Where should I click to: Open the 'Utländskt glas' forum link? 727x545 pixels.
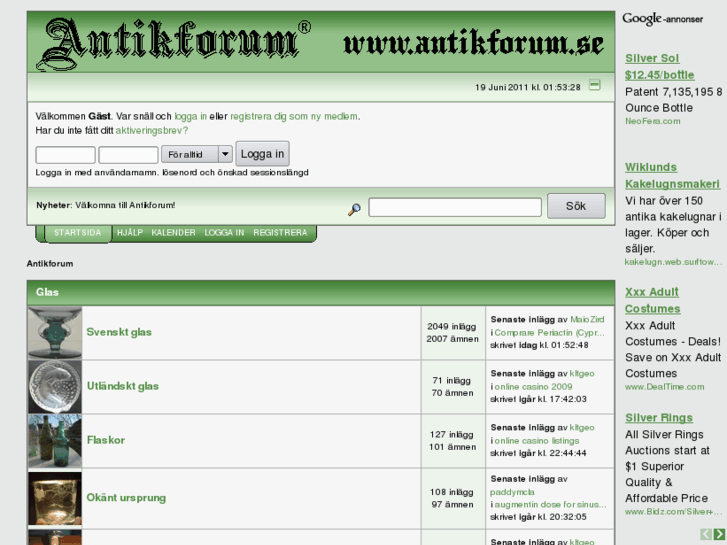pyautogui.click(x=123, y=386)
